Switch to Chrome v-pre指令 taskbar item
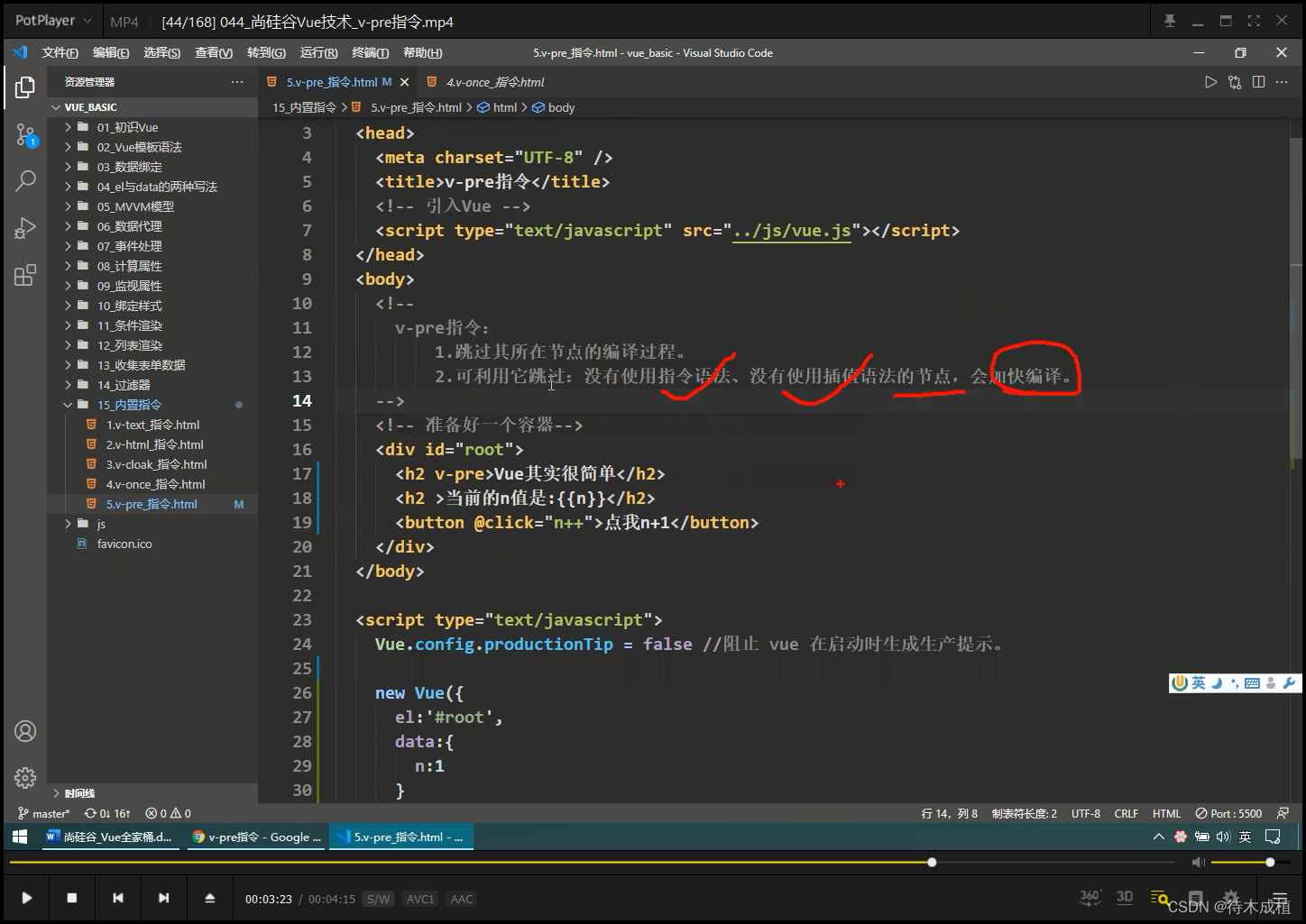The height and width of the screenshot is (924, 1306). click(x=257, y=837)
